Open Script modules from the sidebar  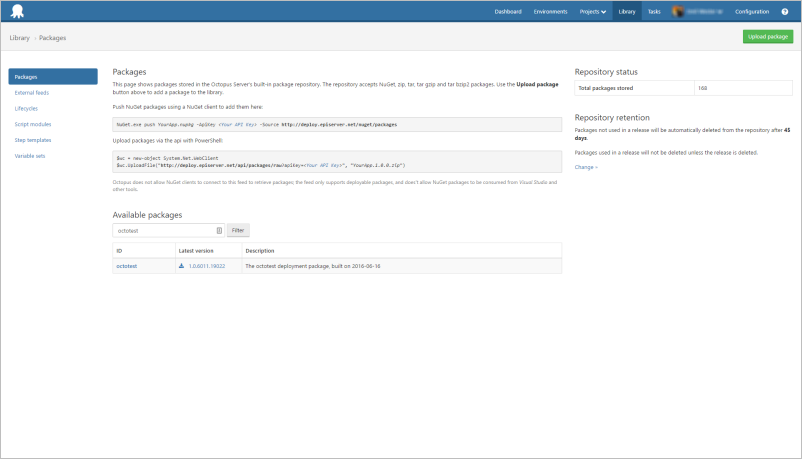(33, 124)
